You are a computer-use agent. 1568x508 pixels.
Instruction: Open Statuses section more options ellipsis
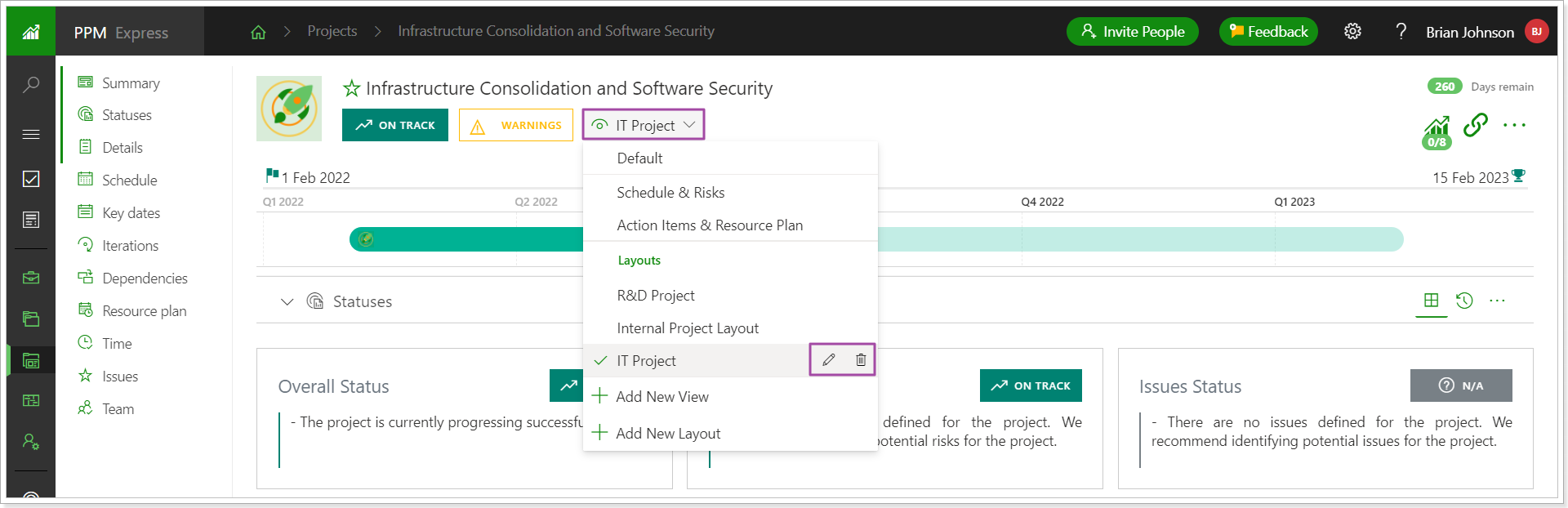[1497, 301]
